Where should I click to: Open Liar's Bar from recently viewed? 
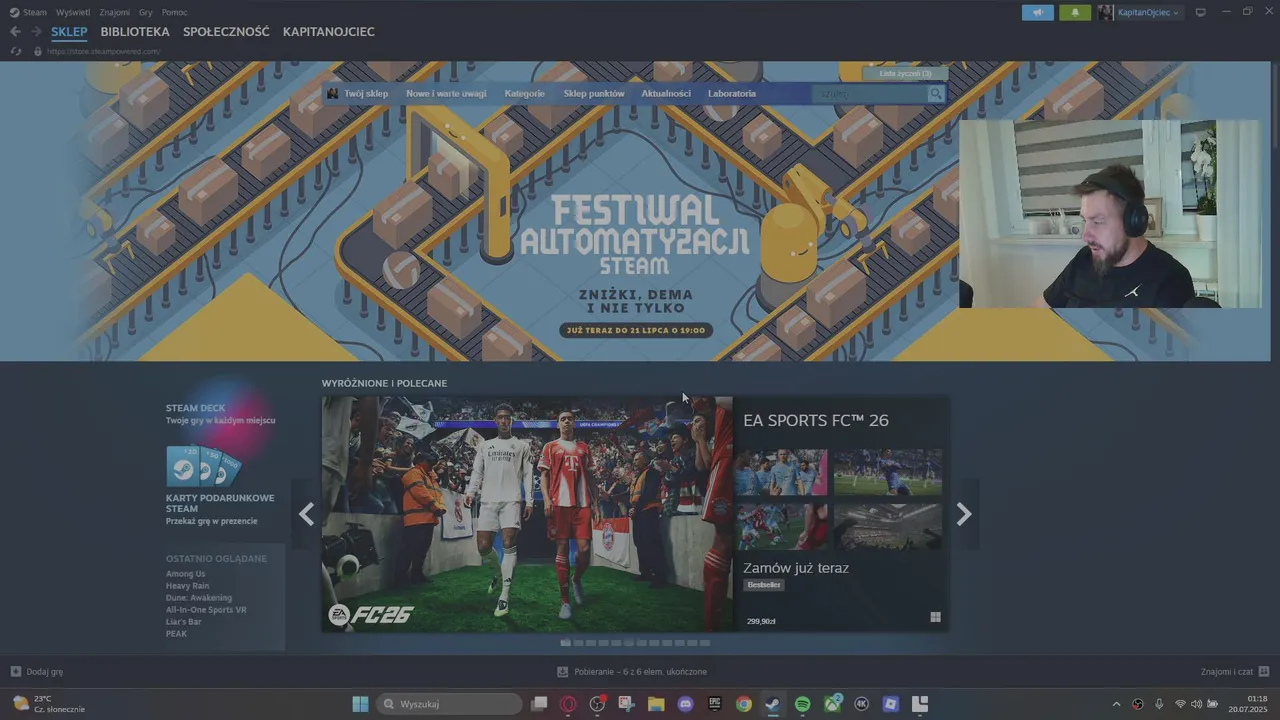click(184, 622)
